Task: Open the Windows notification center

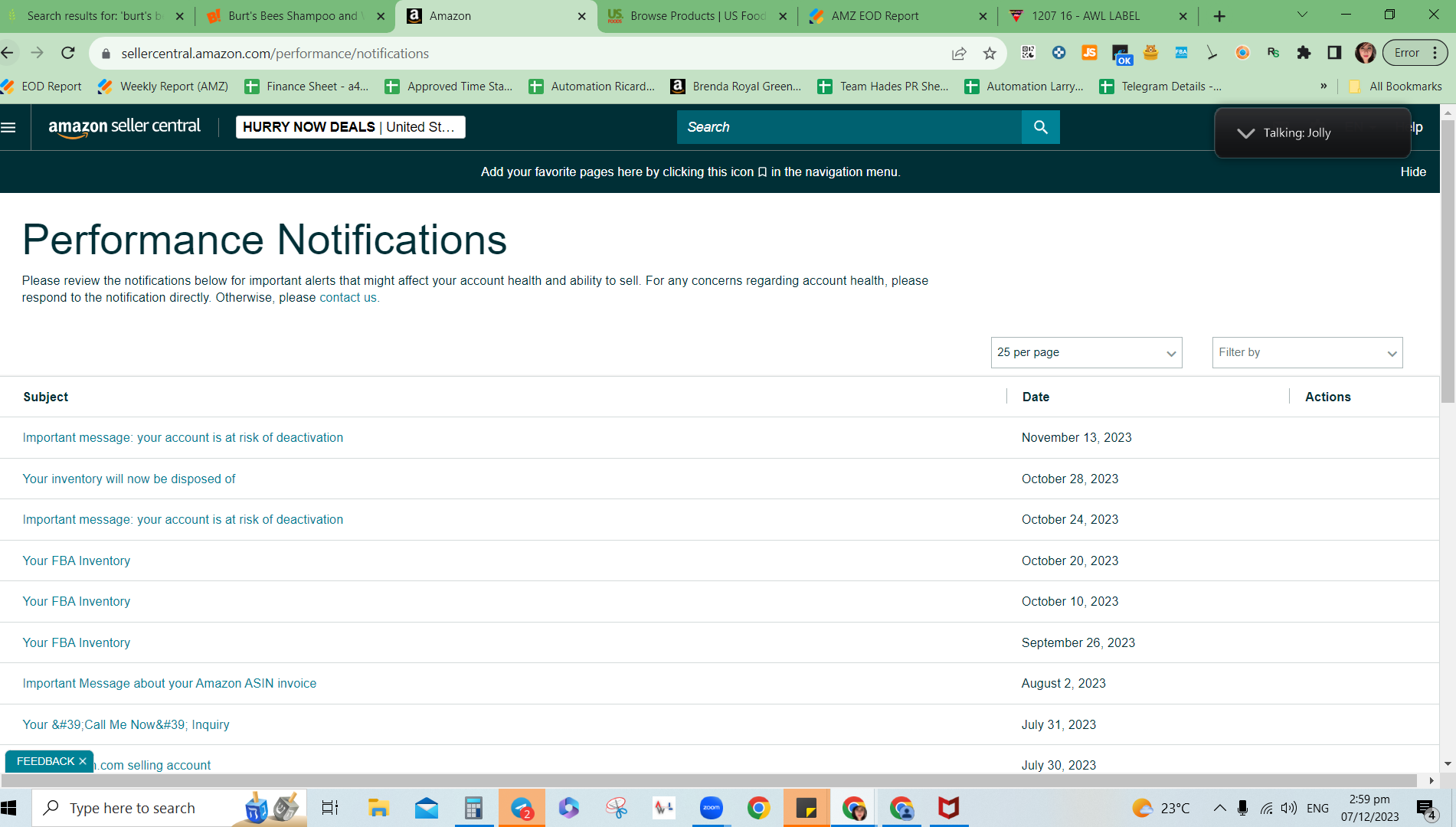Action: (x=1425, y=808)
